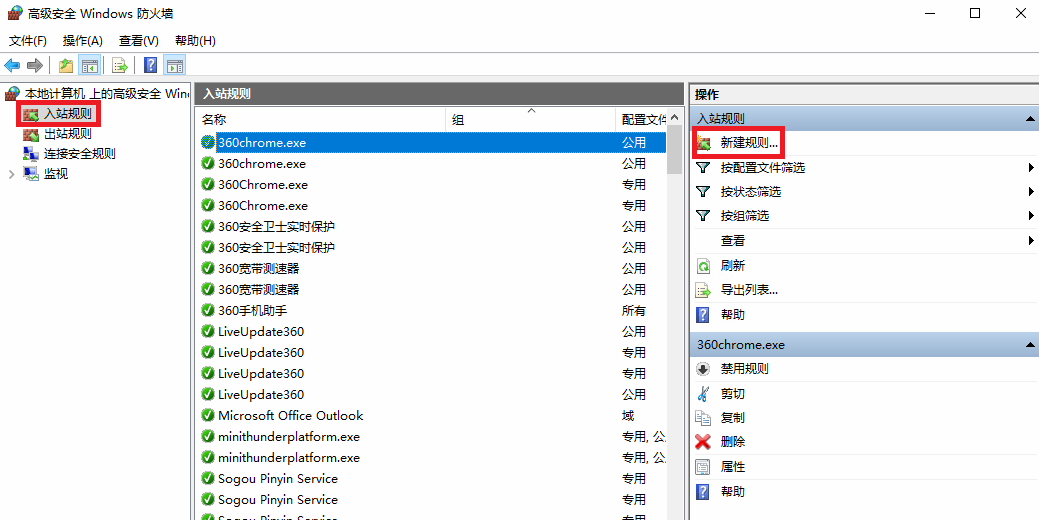Viewport: 1039px width, 520px height.
Task: Select the 360手机助手 rule row
Action: pyautogui.click(x=432, y=311)
